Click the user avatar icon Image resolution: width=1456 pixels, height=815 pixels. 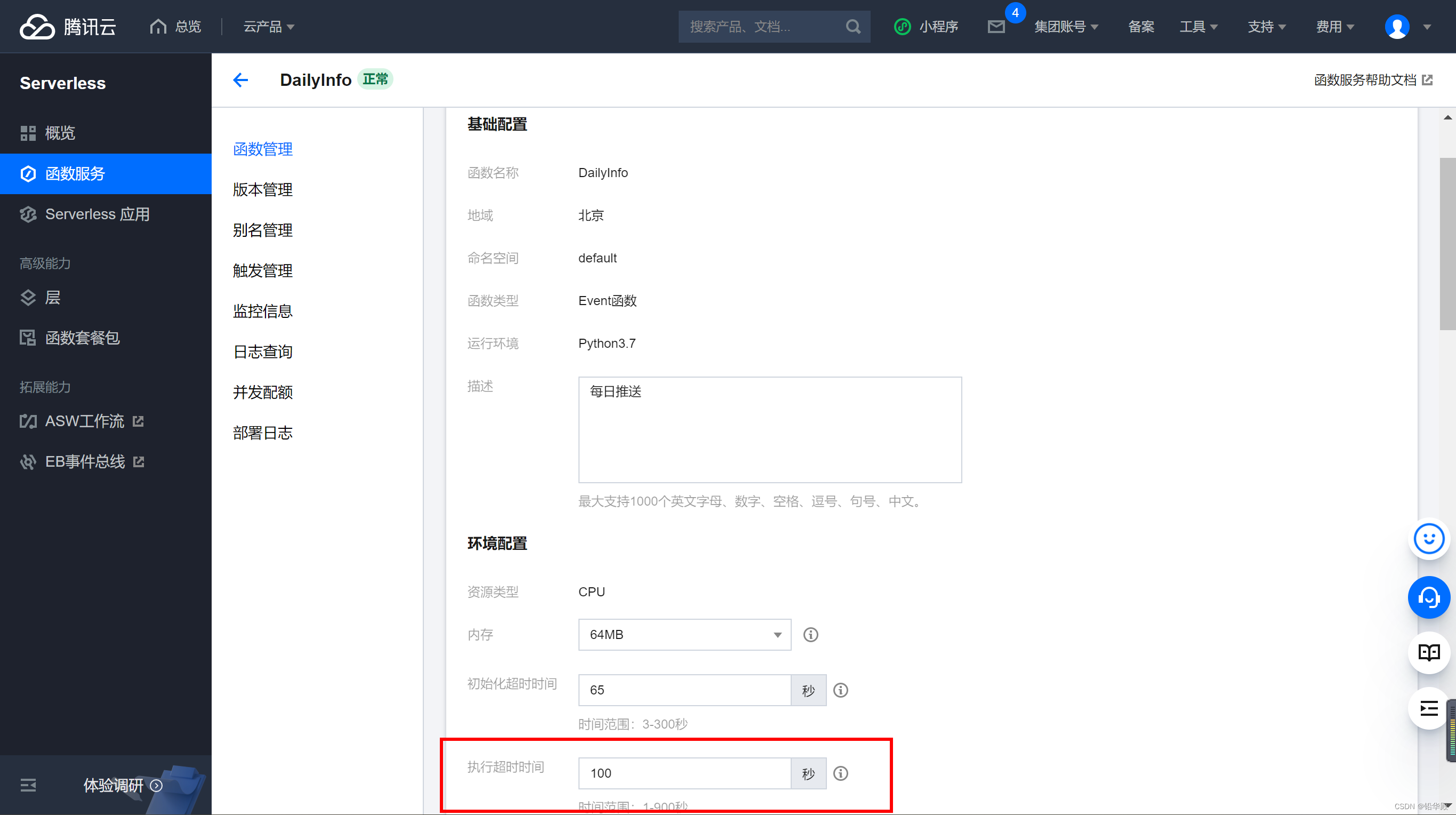coord(1397,27)
